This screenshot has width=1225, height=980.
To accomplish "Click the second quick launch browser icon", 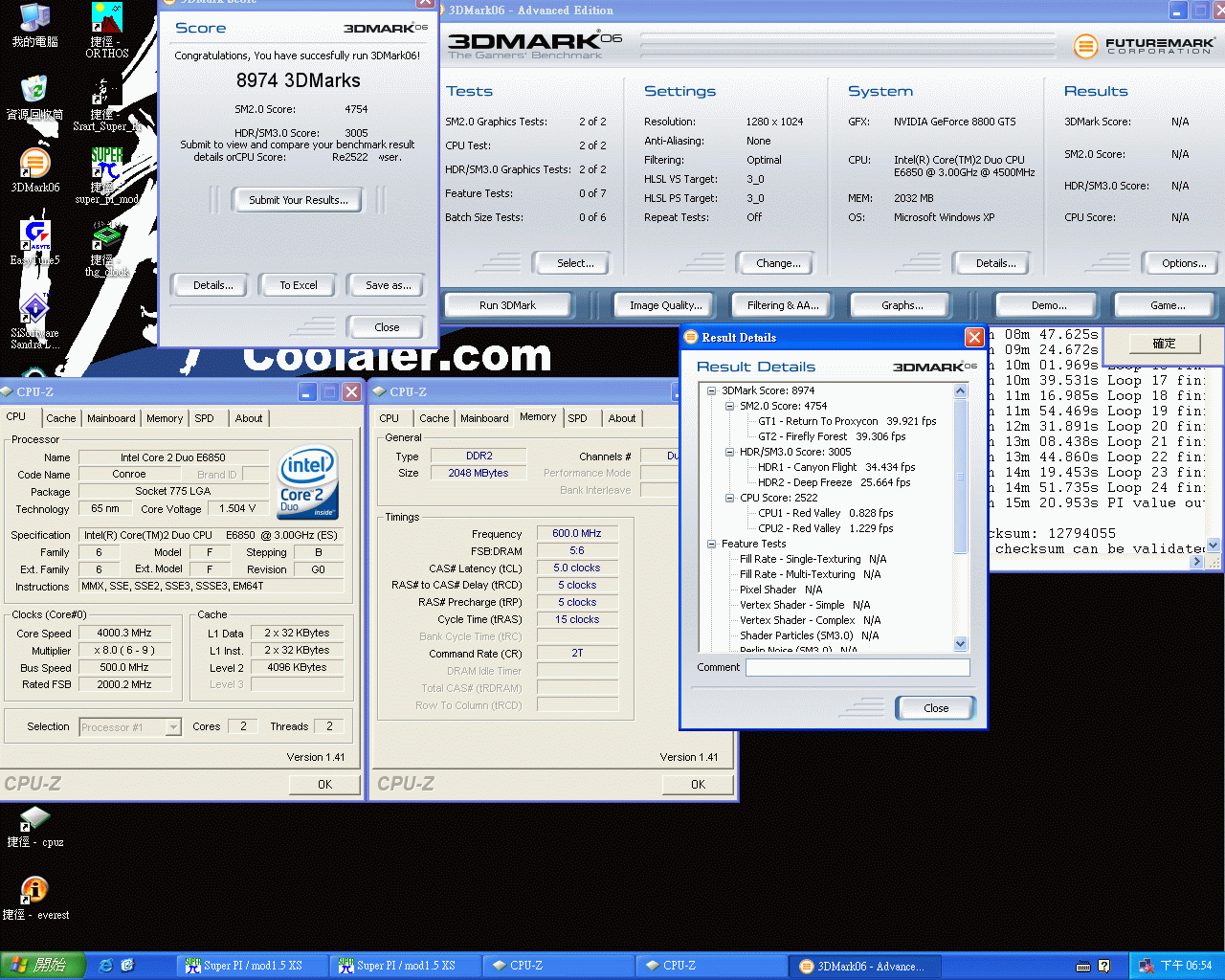I will (x=127, y=966).
